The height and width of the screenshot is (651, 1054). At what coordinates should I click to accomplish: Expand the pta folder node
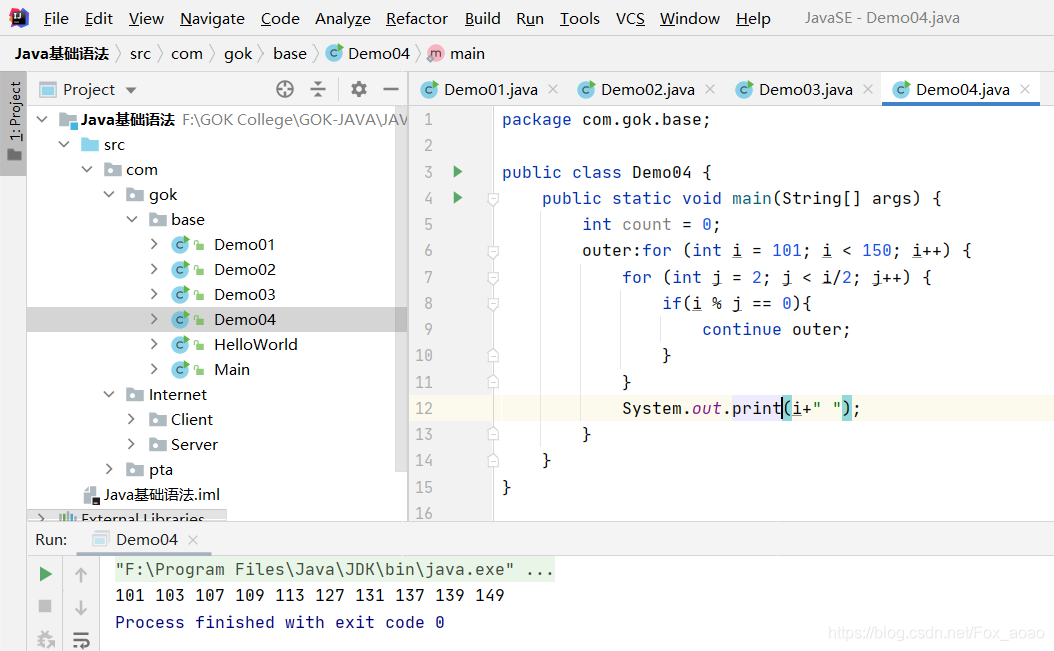click(110, 469)
